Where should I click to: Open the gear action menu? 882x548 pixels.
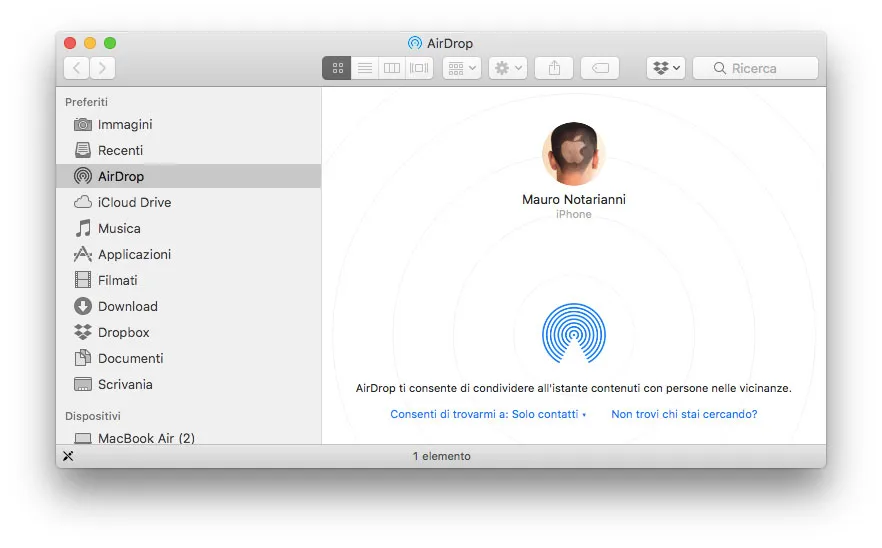[508, 68]
